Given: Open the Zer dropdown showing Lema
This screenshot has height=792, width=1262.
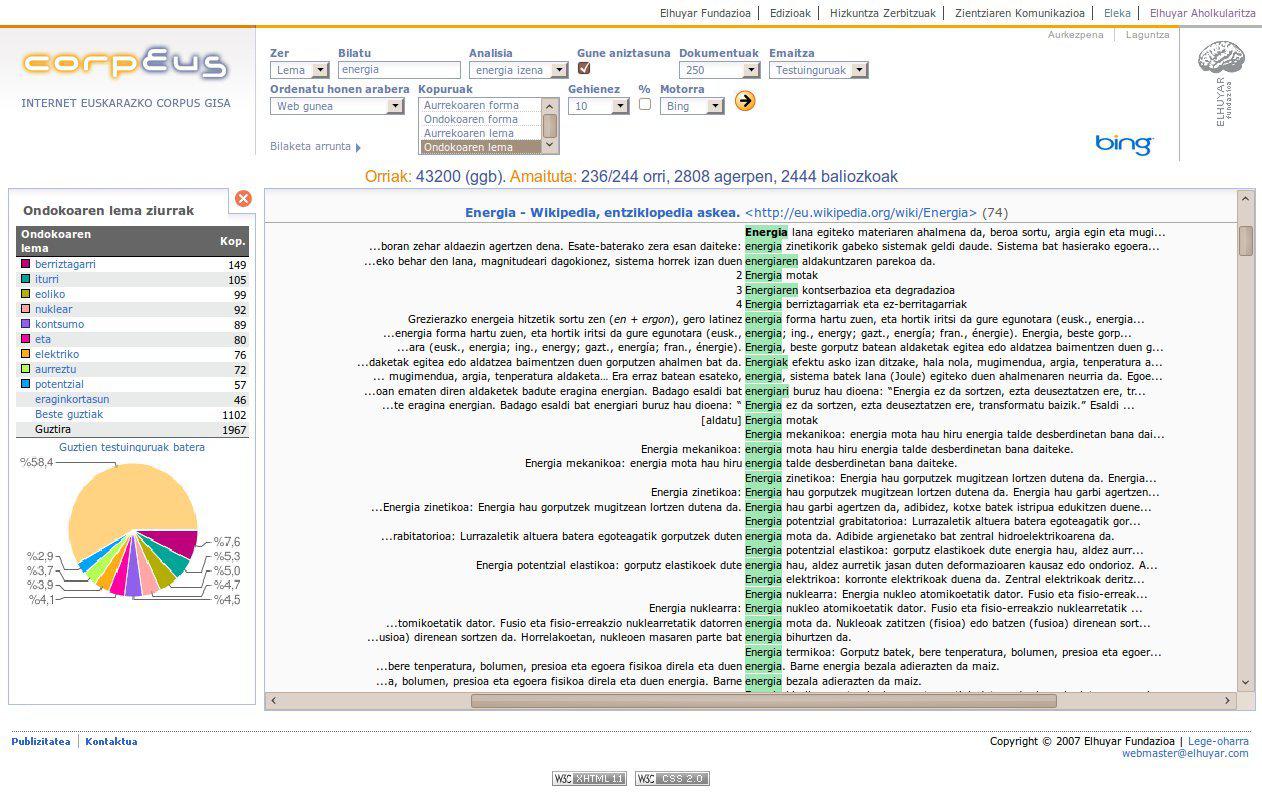Looking at the screenshot, I should click(300, 71).
